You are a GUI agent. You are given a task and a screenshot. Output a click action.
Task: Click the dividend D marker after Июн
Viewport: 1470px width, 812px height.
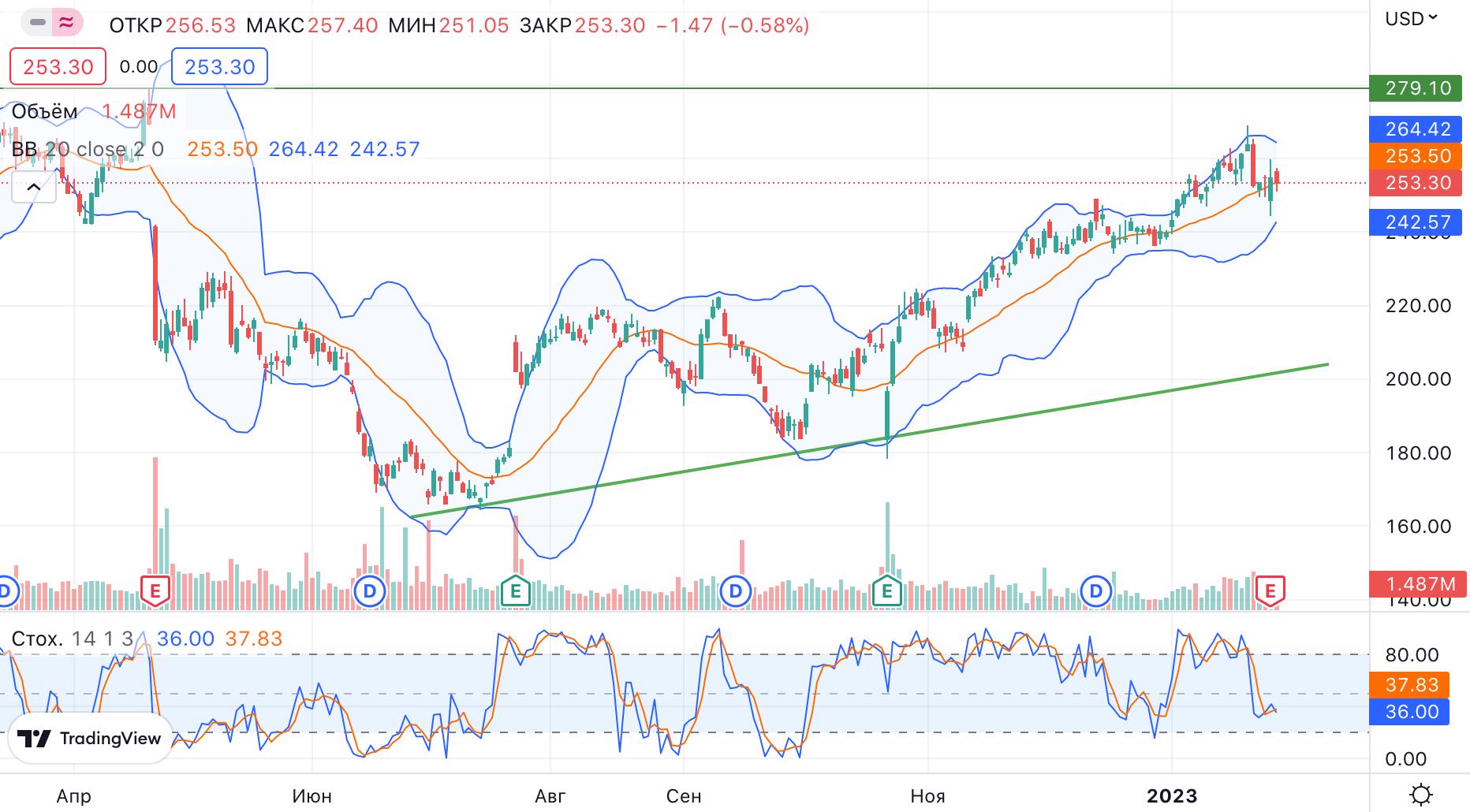pyautogui.click(x=368, y=590)
